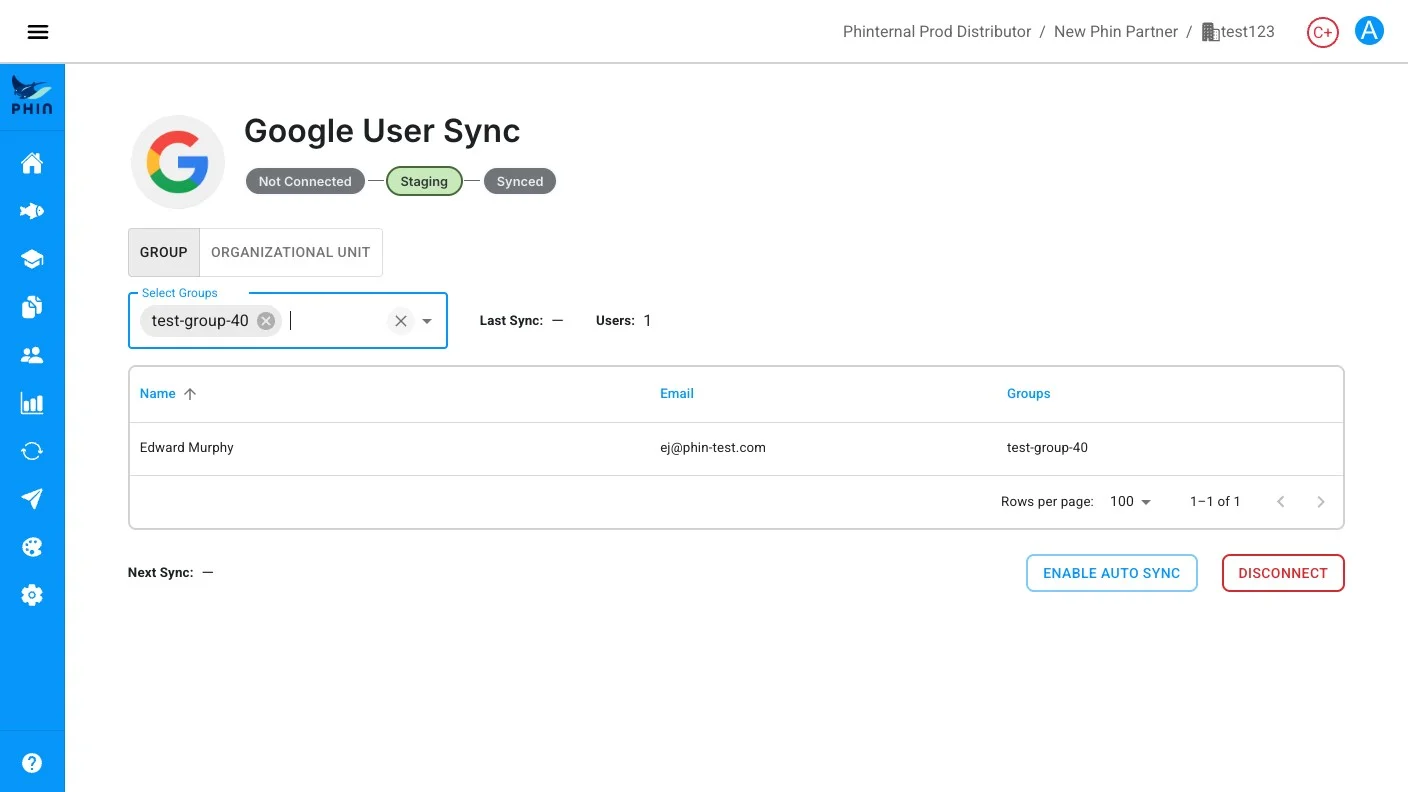This screenshot has height=792, width=1408.
Task: Switch to the ORGANIZATIONAL UNIT tab
Action: click(291, 252)
